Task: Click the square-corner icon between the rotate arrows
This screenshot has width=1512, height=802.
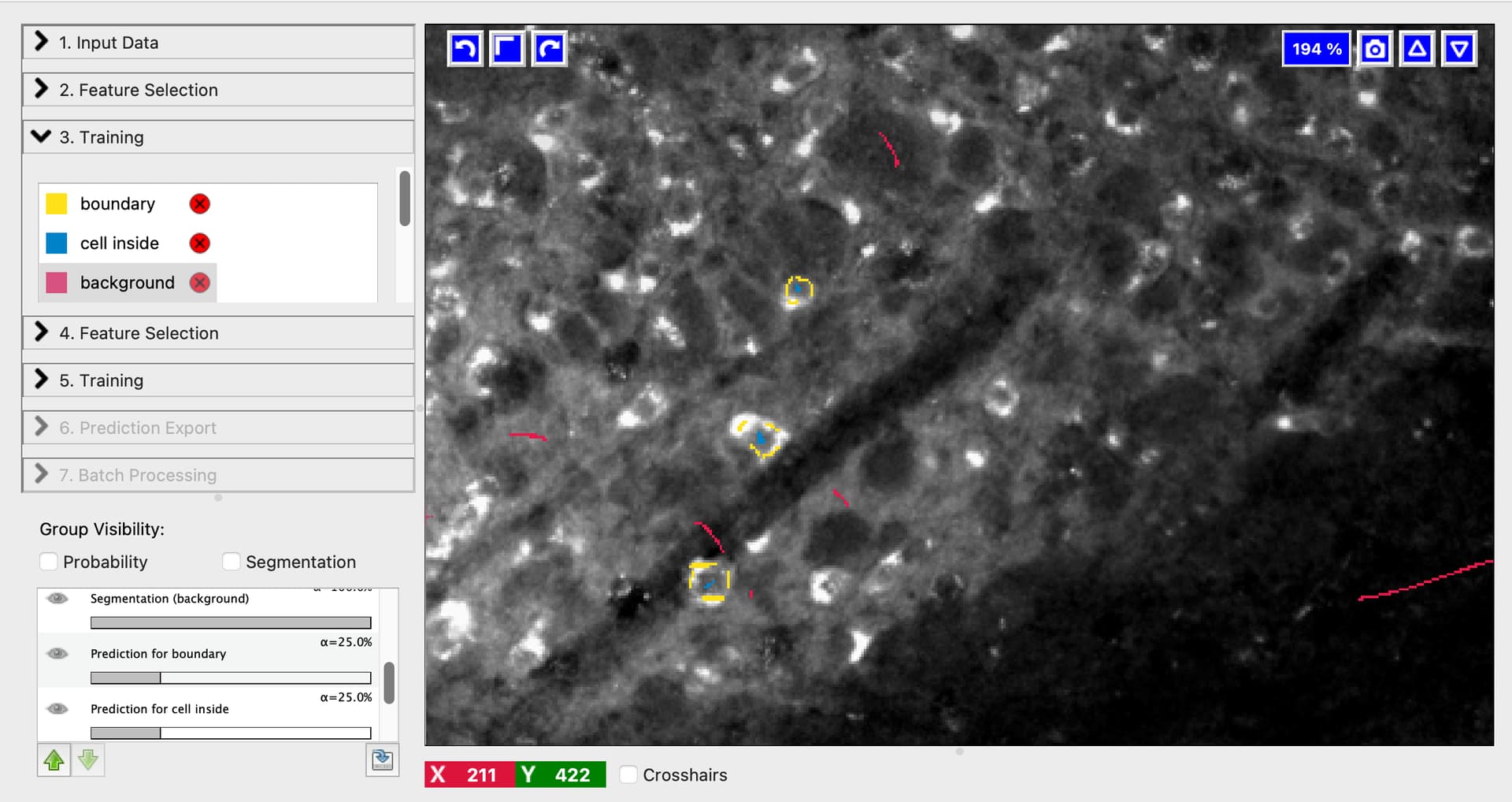Action: tap(507, 49)
